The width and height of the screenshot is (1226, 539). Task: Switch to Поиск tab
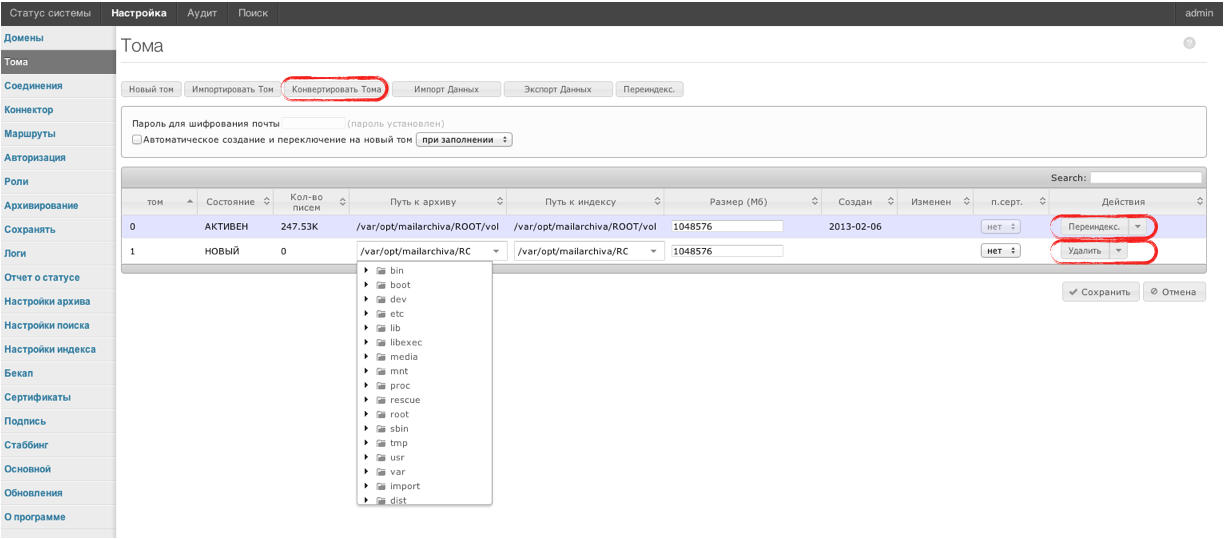click(252, 12)
